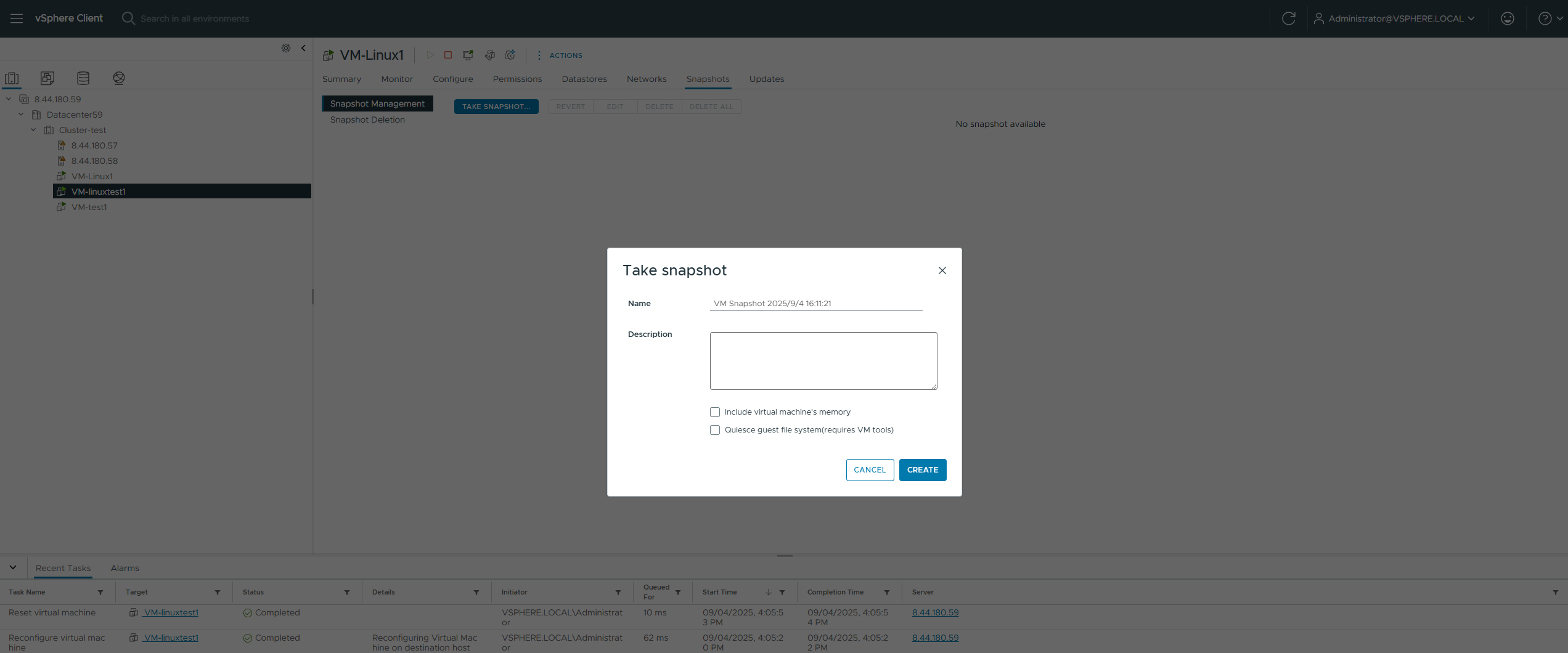This screenshot has height=653, width=1568.
Task: Collapse the Recent Tasks bottom panel
Action: [x=13, y=567]
